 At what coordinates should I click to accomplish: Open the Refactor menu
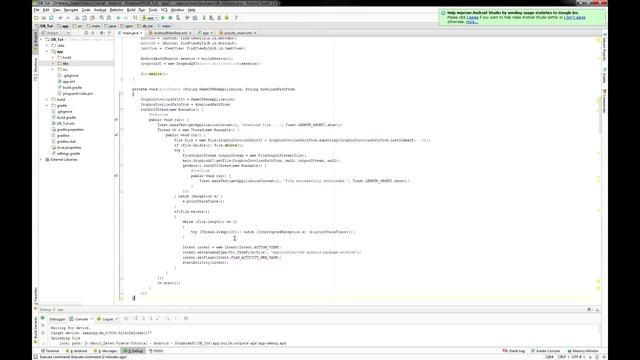coord(116,10)
